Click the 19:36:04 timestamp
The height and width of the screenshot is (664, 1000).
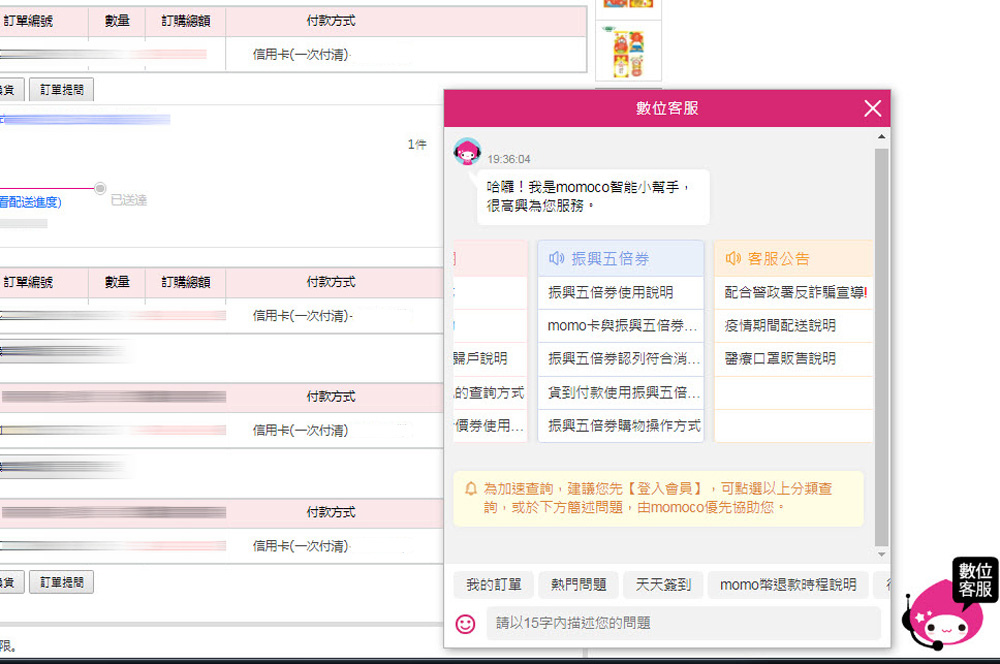click(509, 159)
